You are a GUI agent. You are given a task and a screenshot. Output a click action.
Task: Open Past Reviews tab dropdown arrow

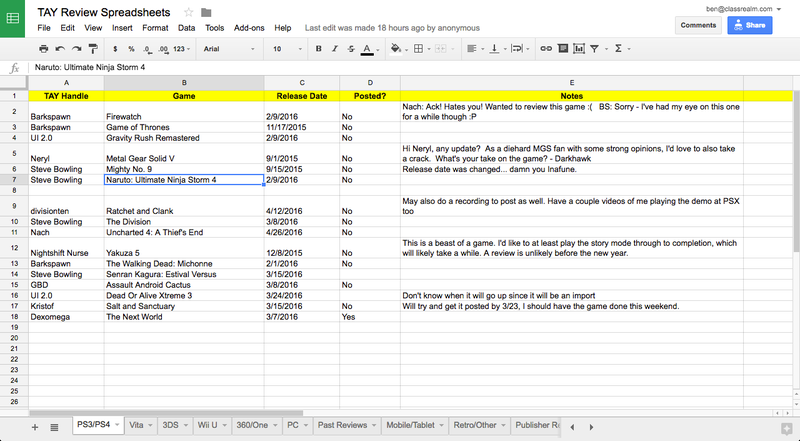pyautogui.click(x=374, y=425)
